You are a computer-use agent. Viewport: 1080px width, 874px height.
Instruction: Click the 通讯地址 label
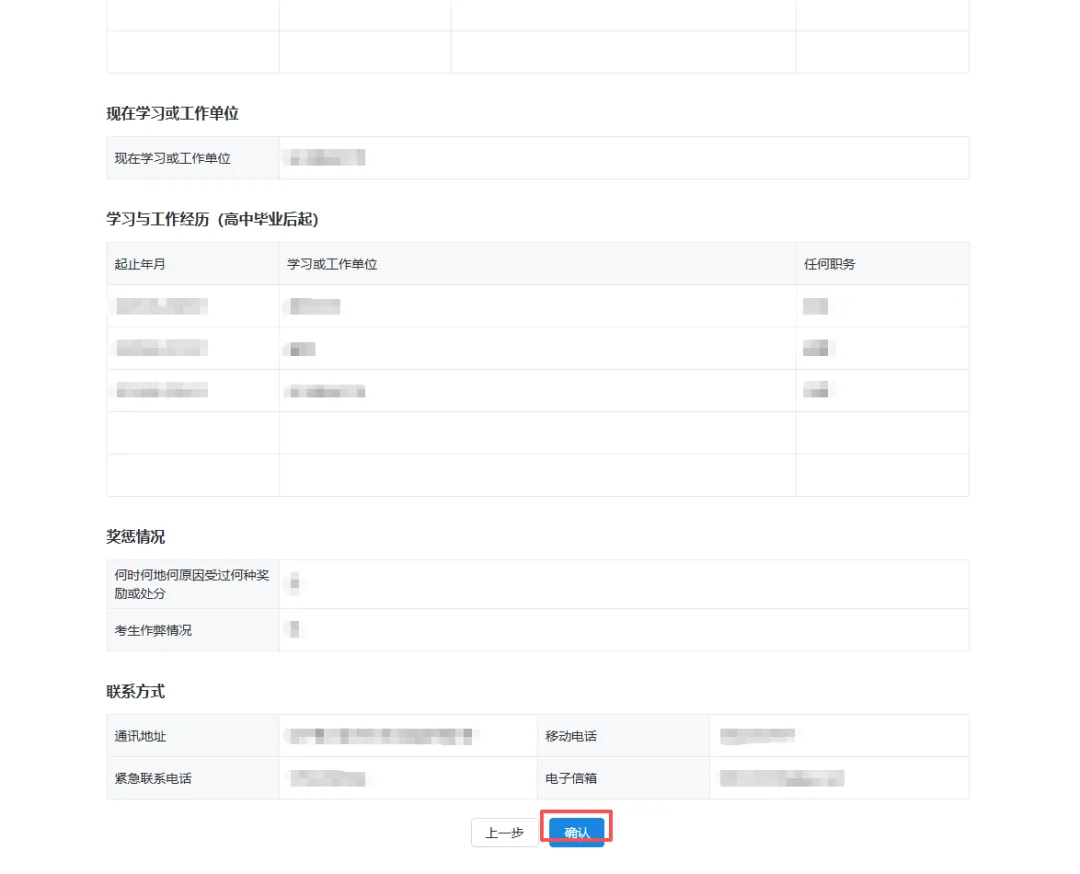[x=140, y=736]
